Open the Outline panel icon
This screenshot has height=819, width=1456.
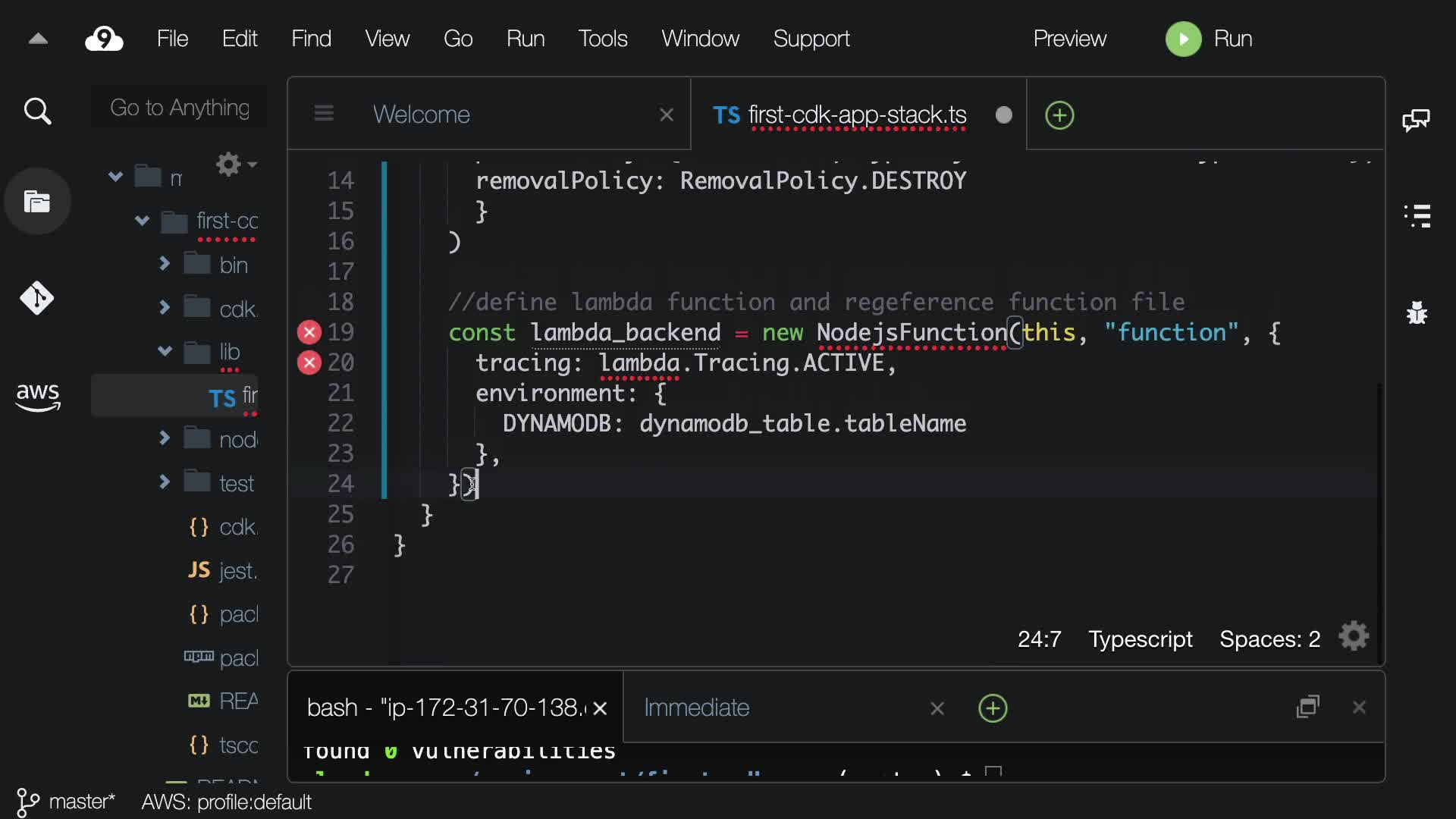[1417, 215]
